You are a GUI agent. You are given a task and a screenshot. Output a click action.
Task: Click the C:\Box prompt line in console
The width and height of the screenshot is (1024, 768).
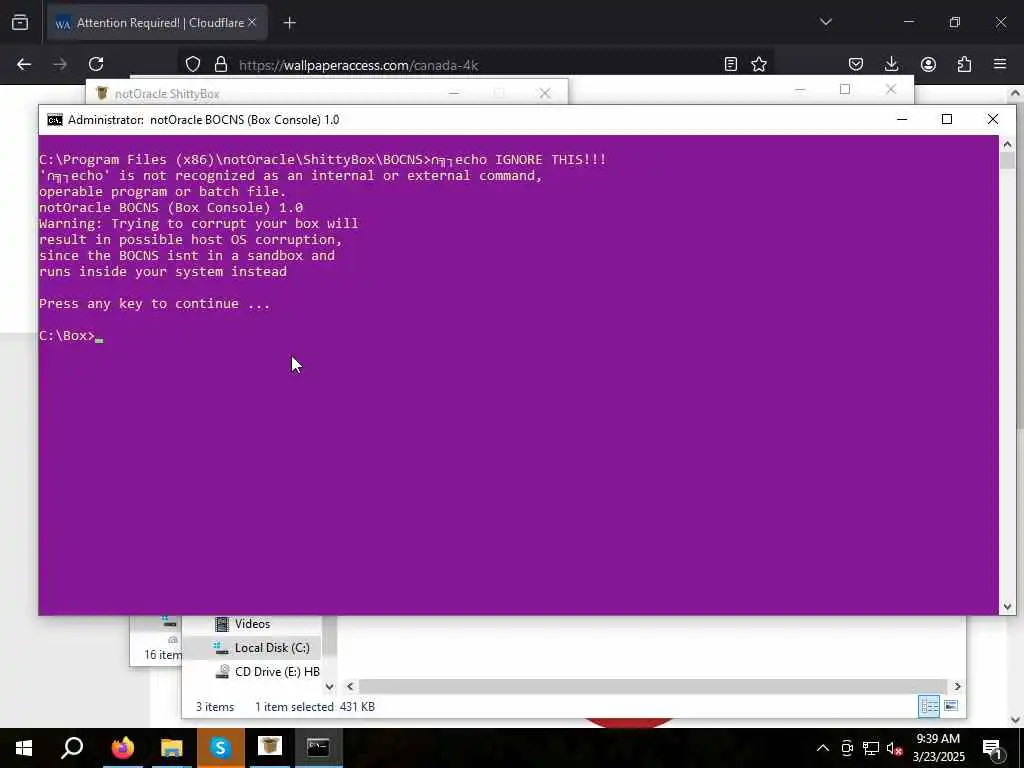(x=71, y=336)
